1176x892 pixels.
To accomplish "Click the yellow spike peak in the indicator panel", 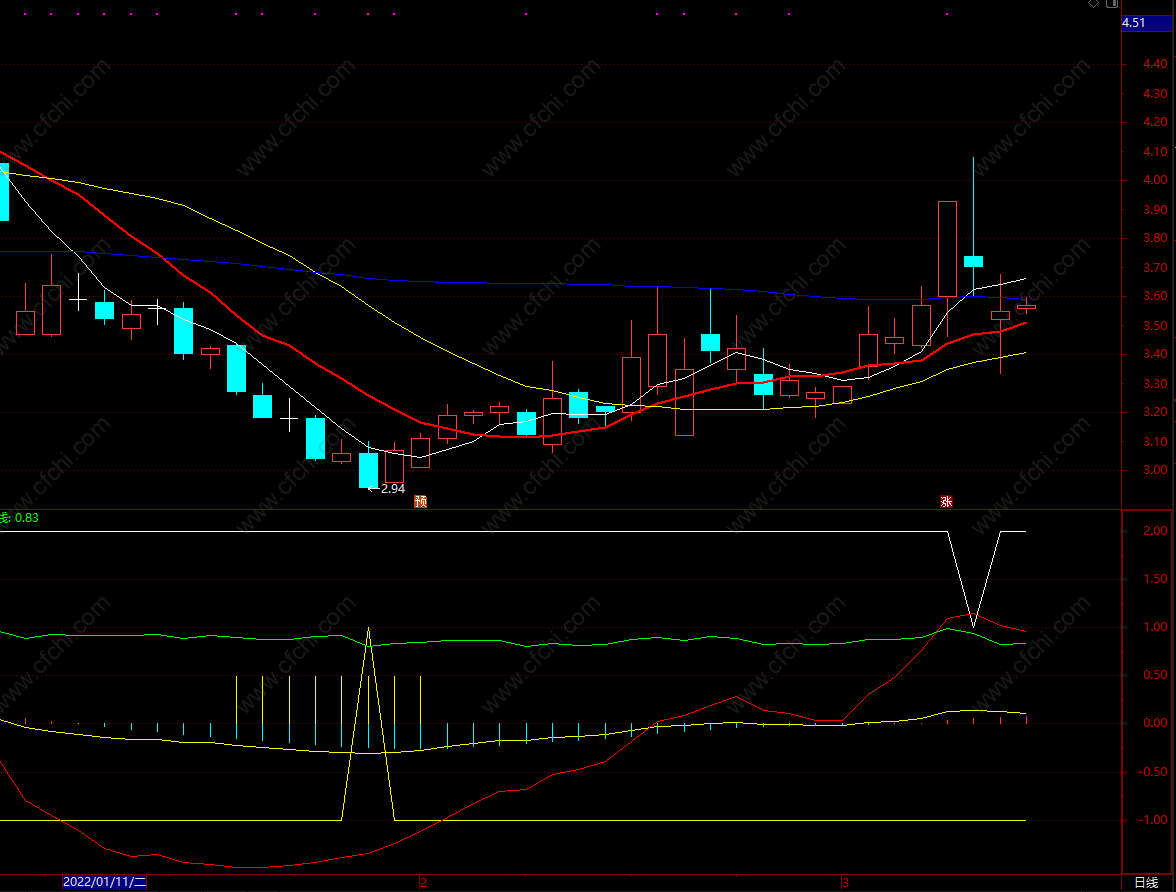I will point(368,629).
